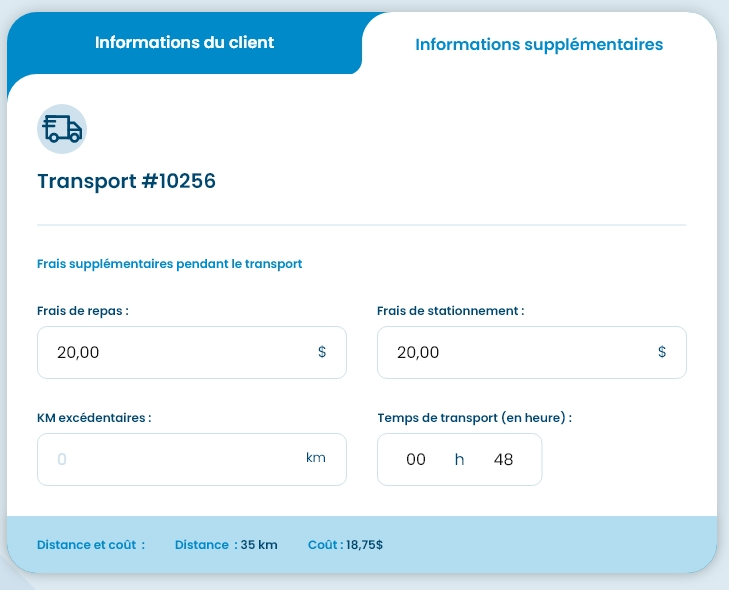
Task: Click the dollar sign in Frais de repas
Action: pos(322,352)
